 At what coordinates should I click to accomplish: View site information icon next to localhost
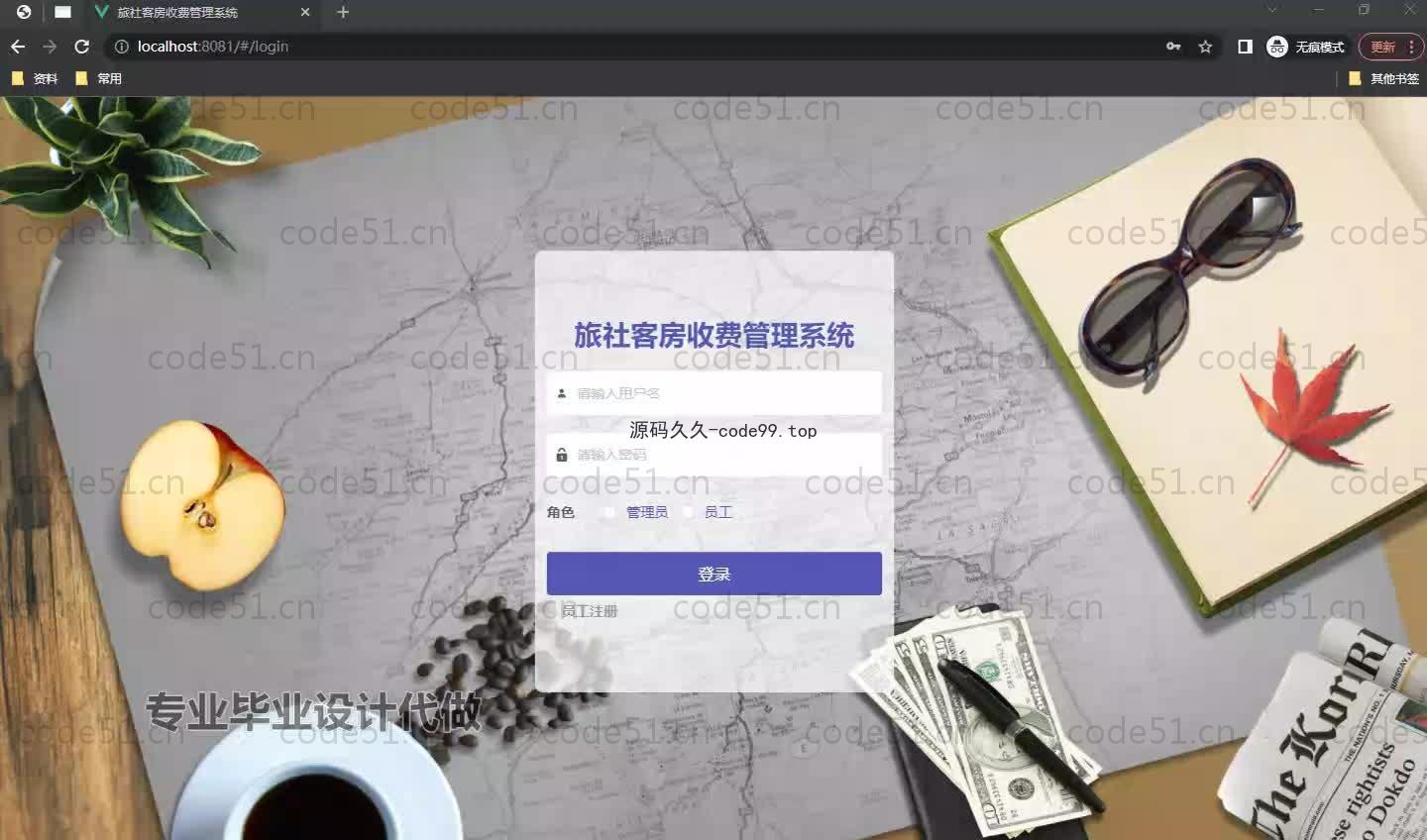tap(122, 47)
